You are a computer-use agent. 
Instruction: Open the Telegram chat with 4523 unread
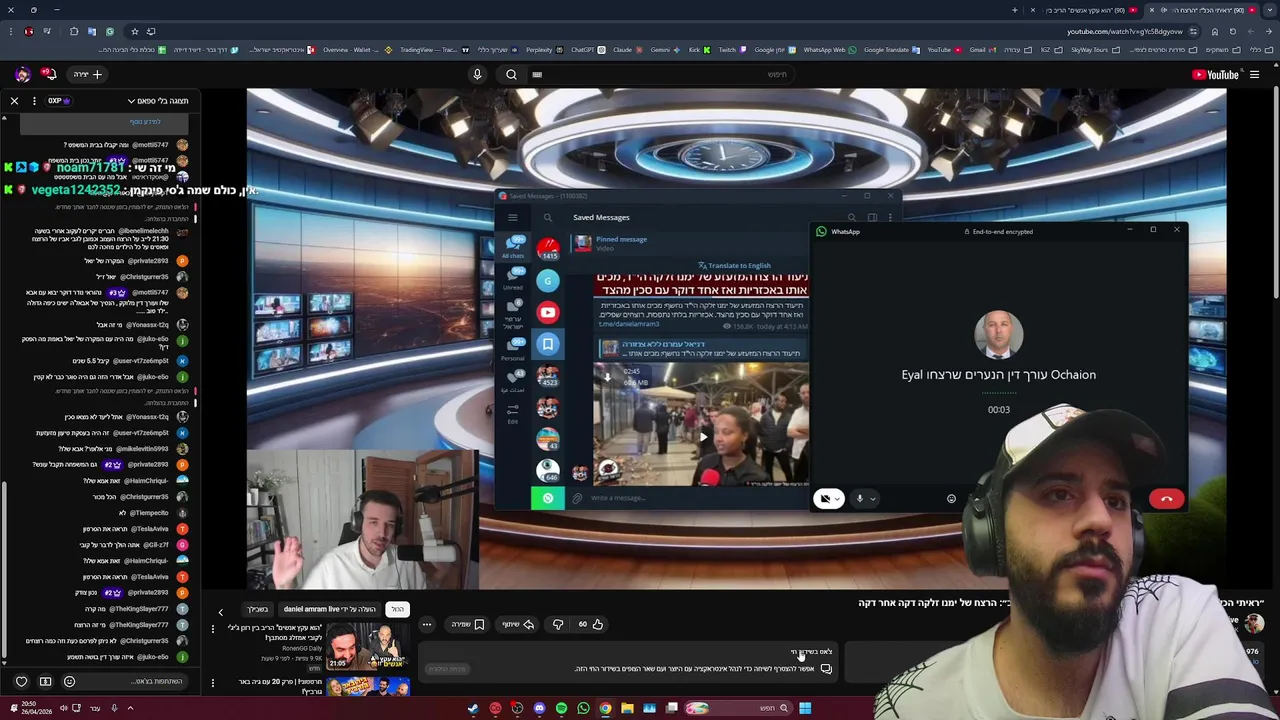point(547,377)
